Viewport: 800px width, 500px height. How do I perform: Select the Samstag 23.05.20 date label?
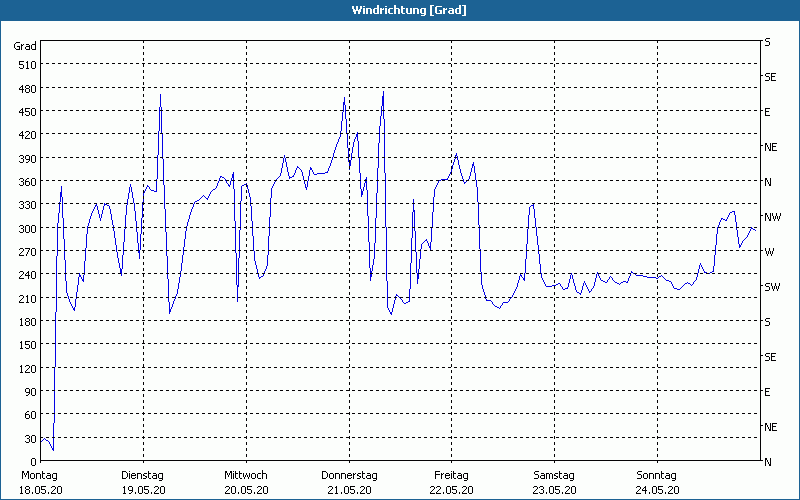[x=554, y=482]
